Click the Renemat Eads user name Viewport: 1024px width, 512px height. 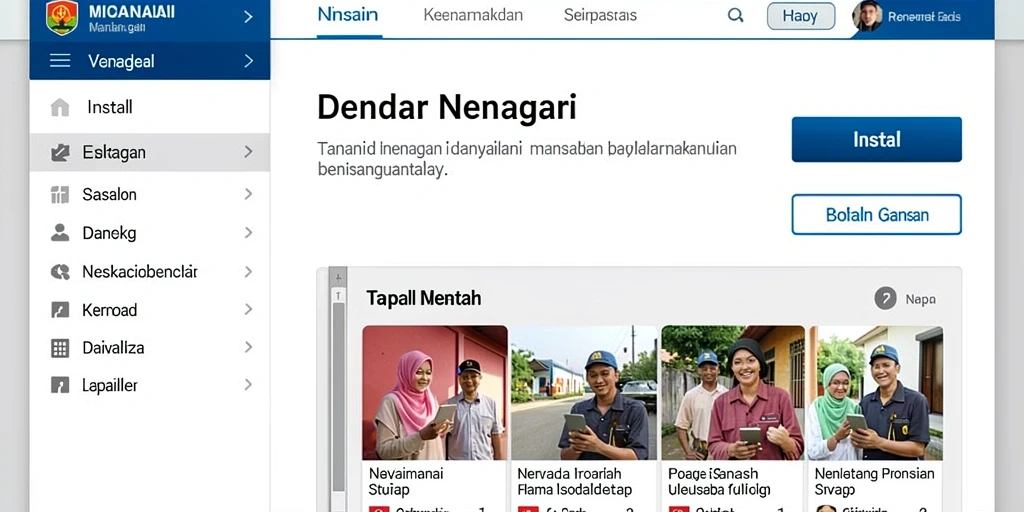click(923, 17)
